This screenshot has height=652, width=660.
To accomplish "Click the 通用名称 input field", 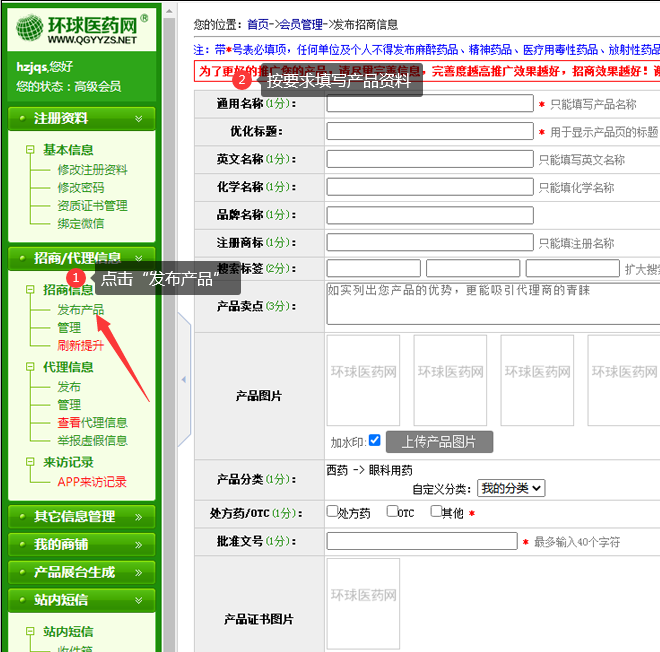I will coord(429,103).
